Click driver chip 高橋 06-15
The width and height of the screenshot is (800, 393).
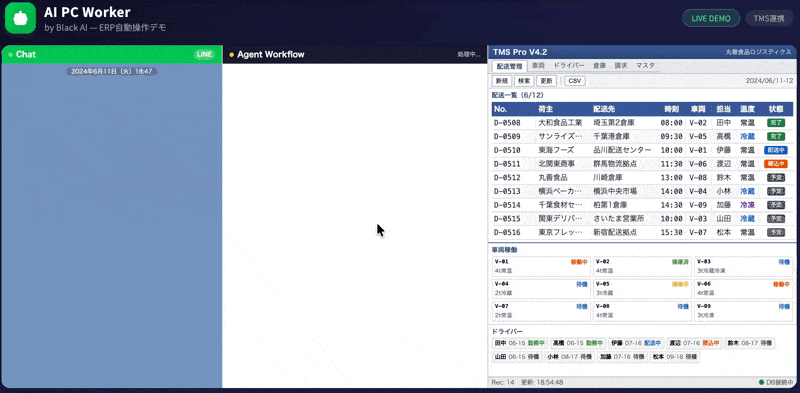pos(578,343)
